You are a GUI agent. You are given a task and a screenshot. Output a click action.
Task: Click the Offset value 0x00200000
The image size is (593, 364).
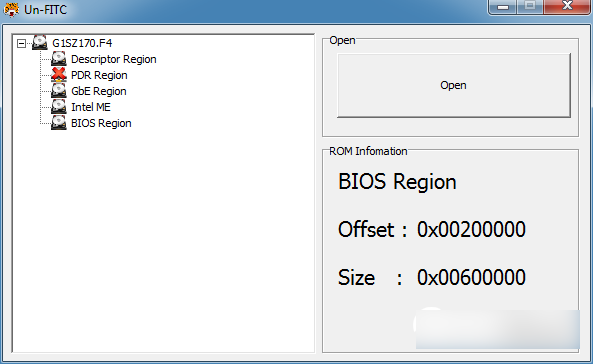click(x=471, y=229)
